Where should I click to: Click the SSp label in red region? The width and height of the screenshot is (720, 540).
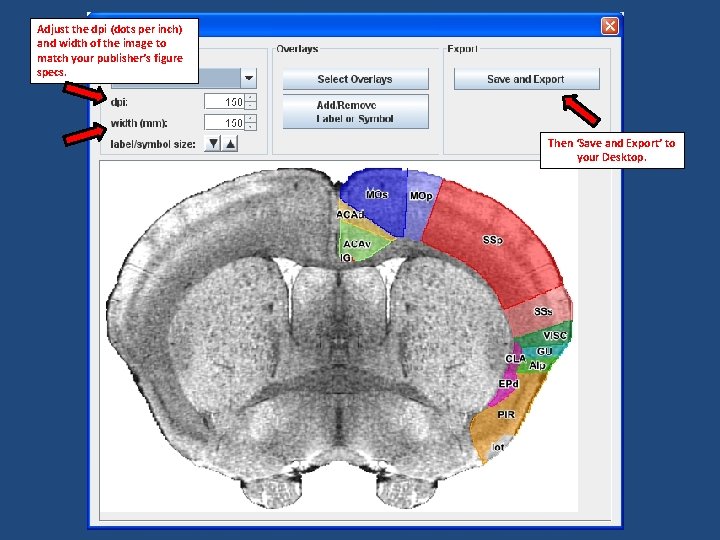[x=492, y=240]
